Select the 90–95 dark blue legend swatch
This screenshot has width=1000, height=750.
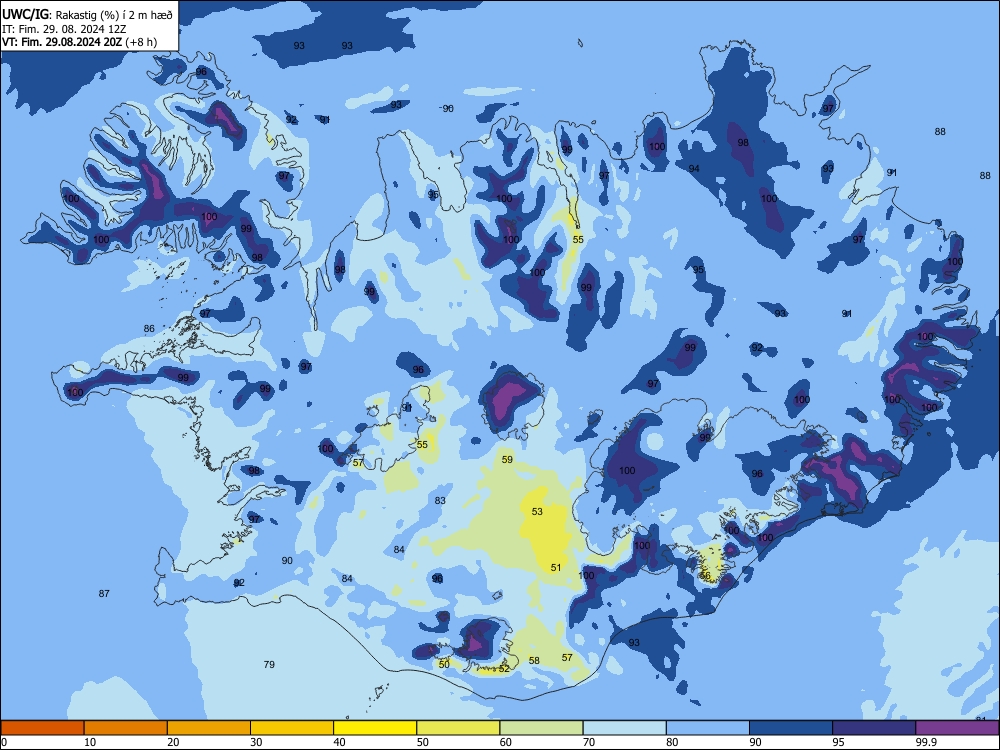pyautogui.click(x=791, y=728)
